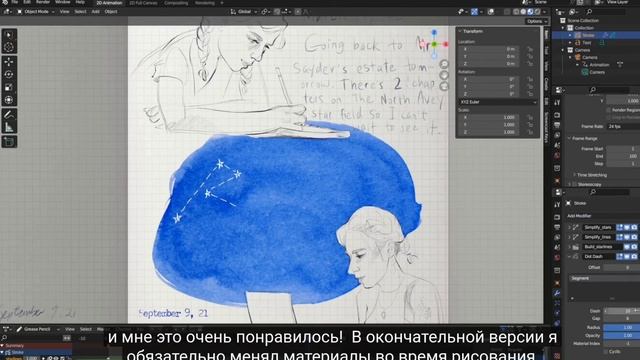Open the Frame Rate 24 fps dropdown
640x360 pixels.
pyautogui.click(x=623, y=127)
